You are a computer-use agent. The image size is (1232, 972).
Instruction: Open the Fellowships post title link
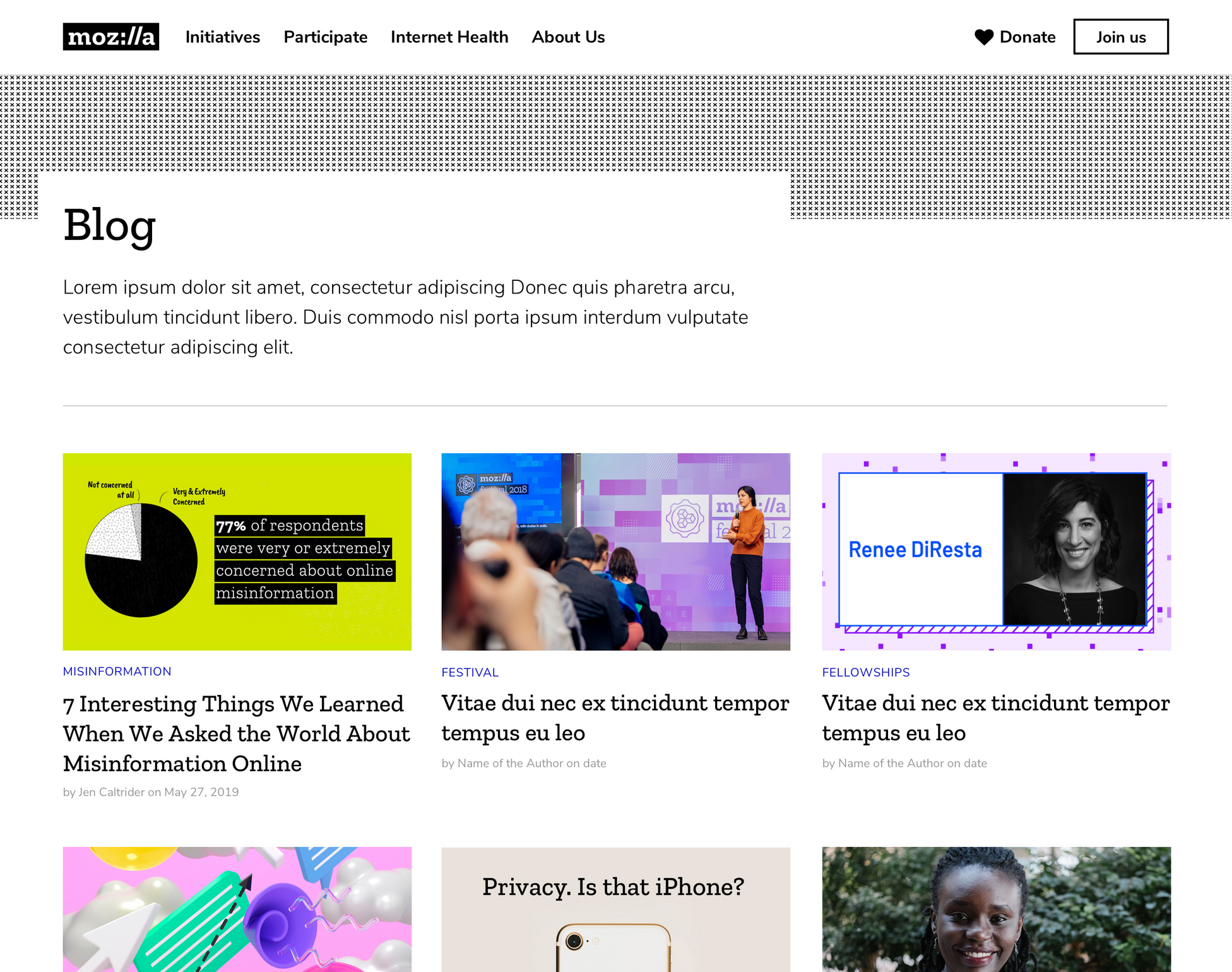tap(996, 718)
